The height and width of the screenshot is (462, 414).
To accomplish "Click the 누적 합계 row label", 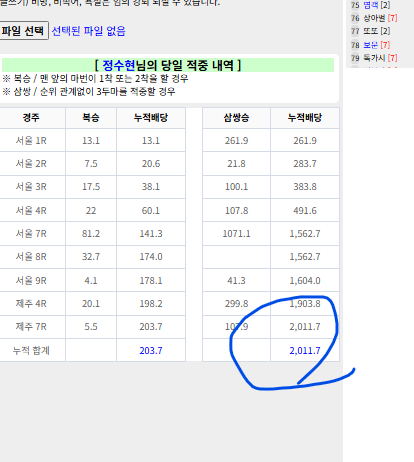I will pos(31,351).
